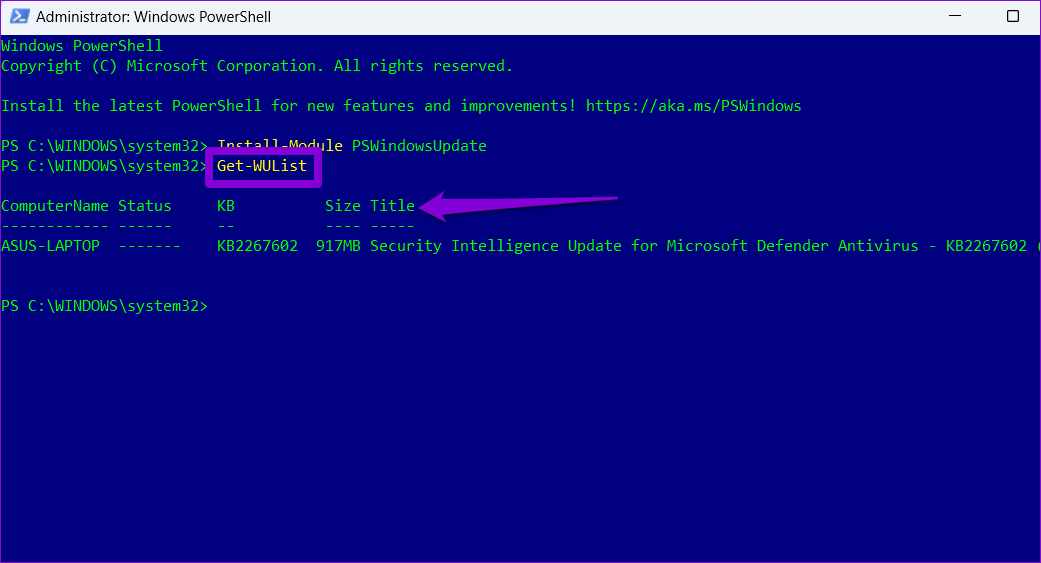Click the KB column header
The width and height of the screenshot is (1041, 563).
(226, 206)
